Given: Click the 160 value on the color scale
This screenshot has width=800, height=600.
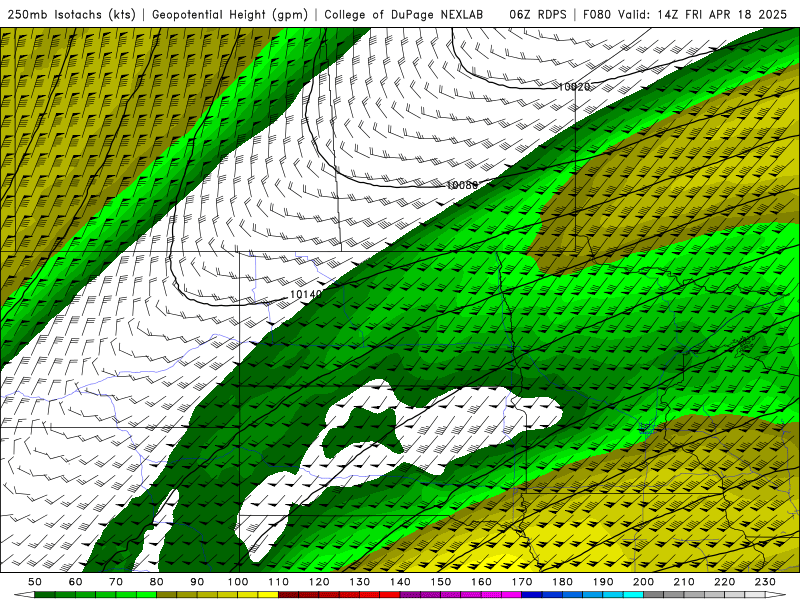Looking at the screenshot, I should coord(481,582).
